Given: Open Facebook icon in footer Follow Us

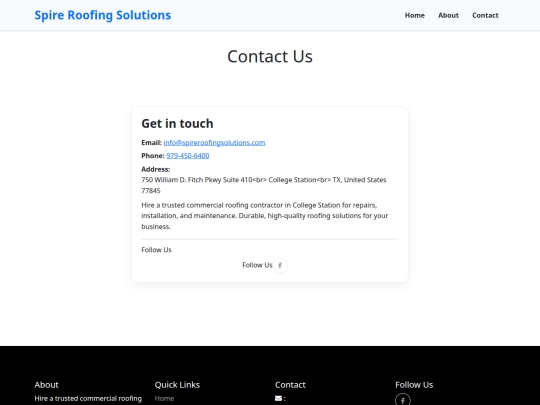Looking at the screenshot, I should click(403, 399).
